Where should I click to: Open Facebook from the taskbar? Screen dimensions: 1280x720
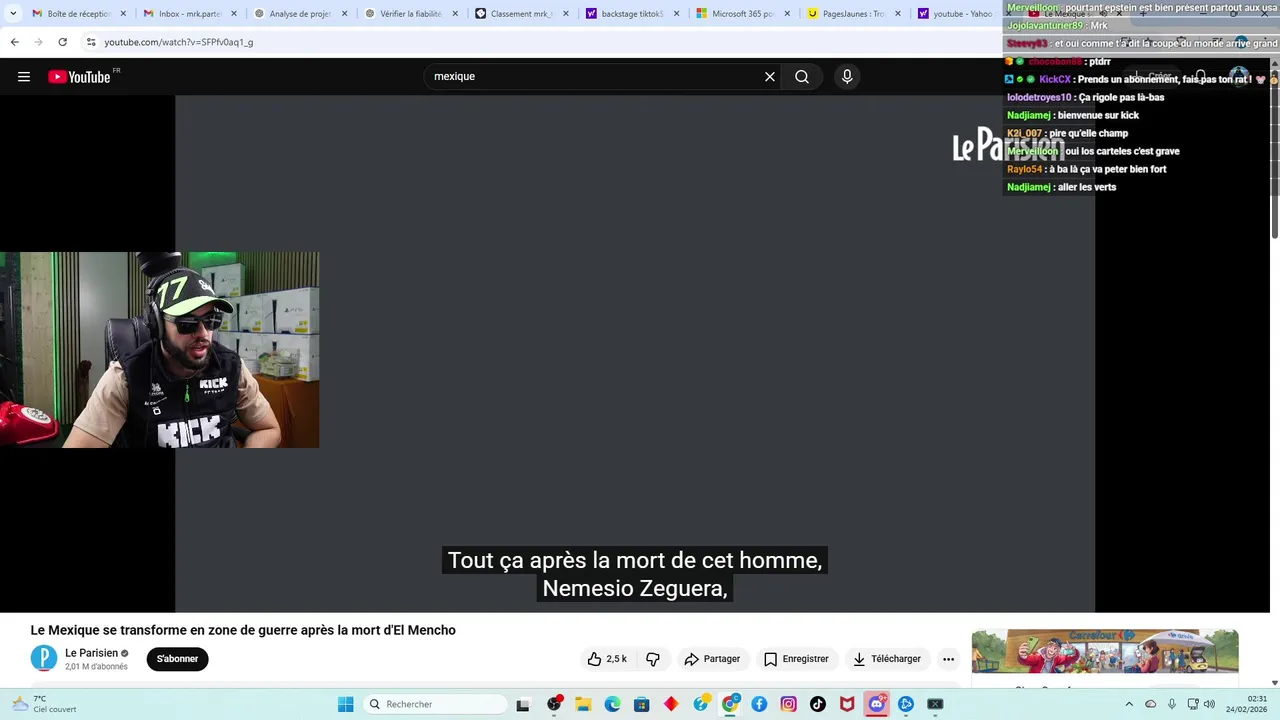click(759, 704)
